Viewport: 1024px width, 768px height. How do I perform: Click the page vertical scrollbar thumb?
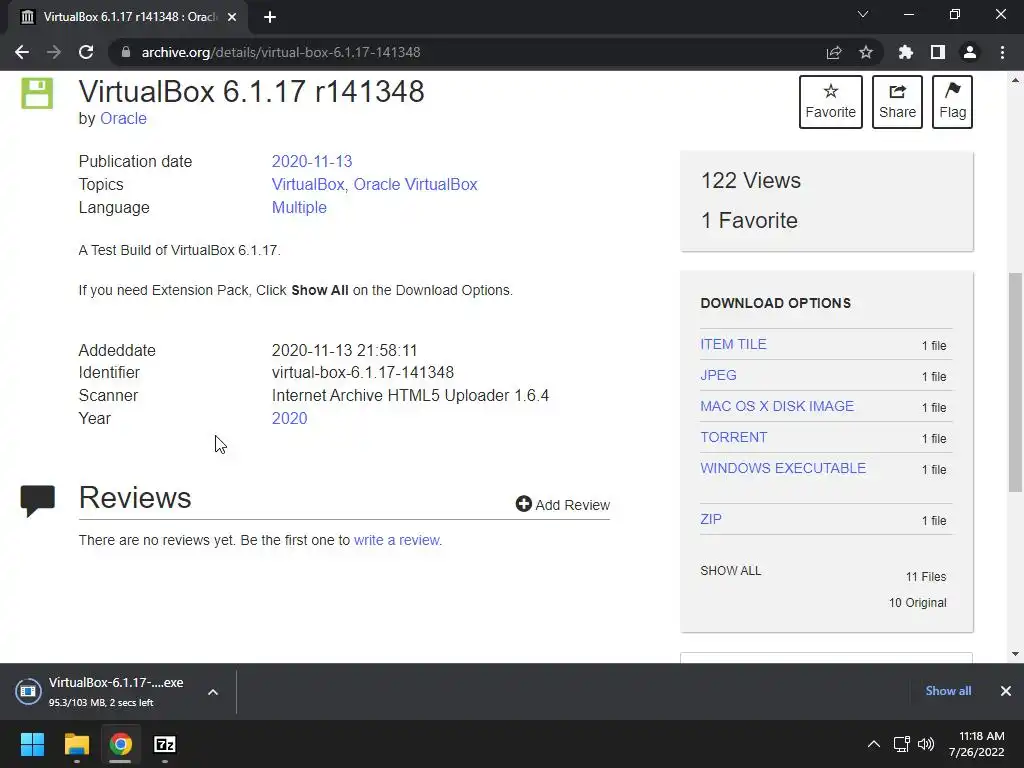point(1015,382)
